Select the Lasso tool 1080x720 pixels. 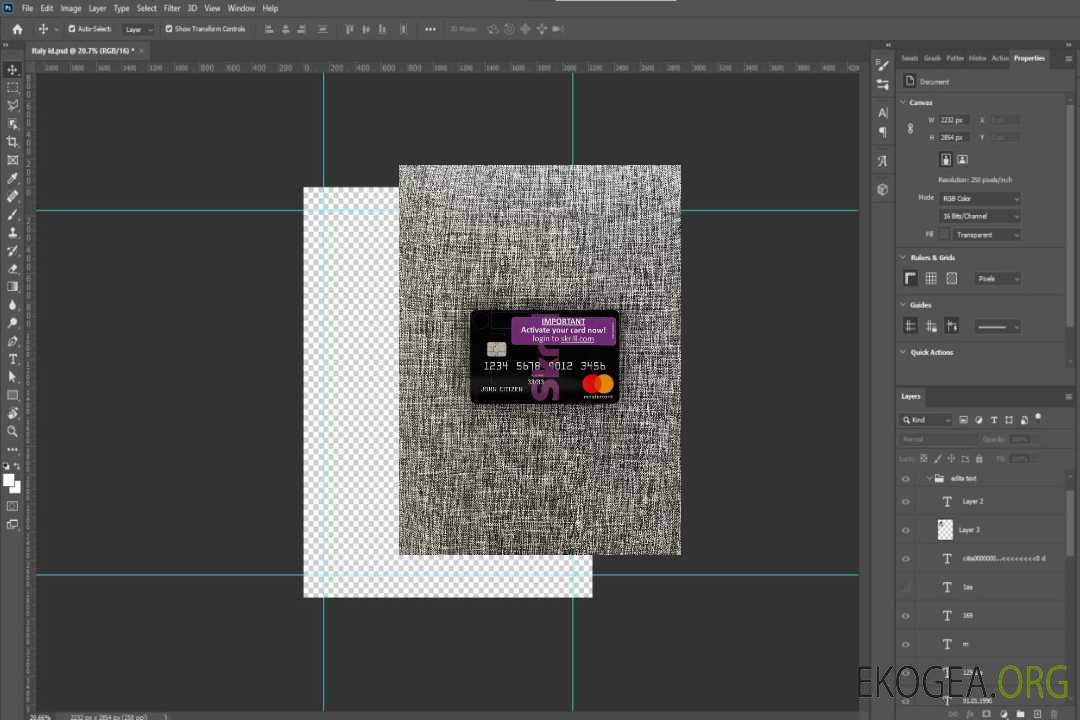[x=12, y=105]
